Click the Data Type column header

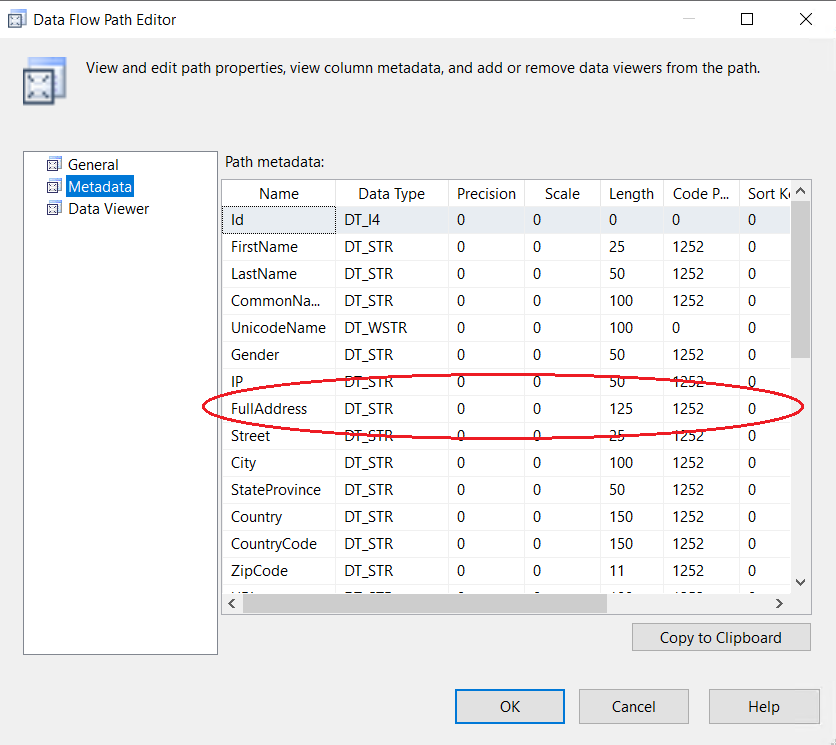[x=391, y=194]
